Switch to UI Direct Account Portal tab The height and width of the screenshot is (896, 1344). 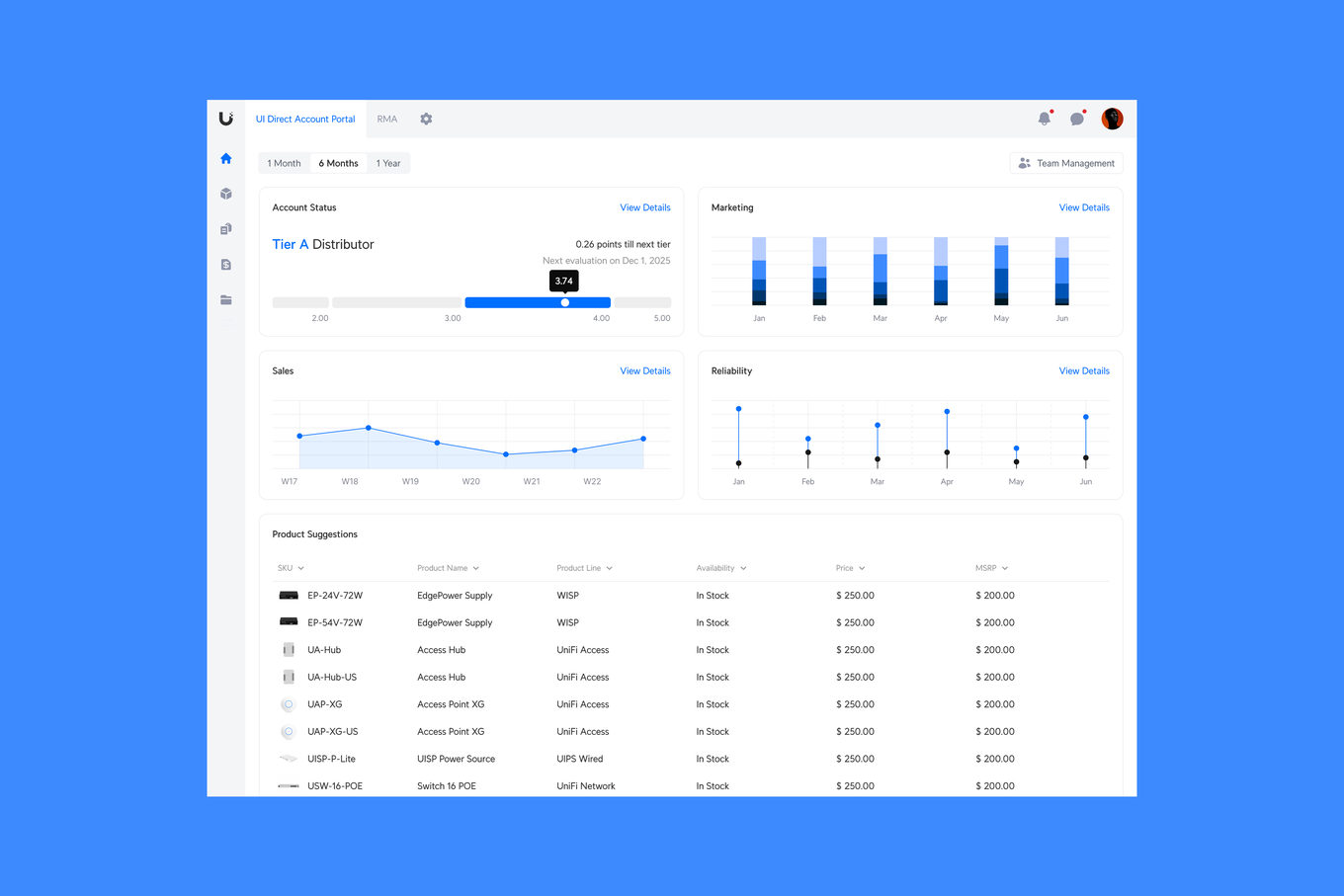[x=305, y=119]
